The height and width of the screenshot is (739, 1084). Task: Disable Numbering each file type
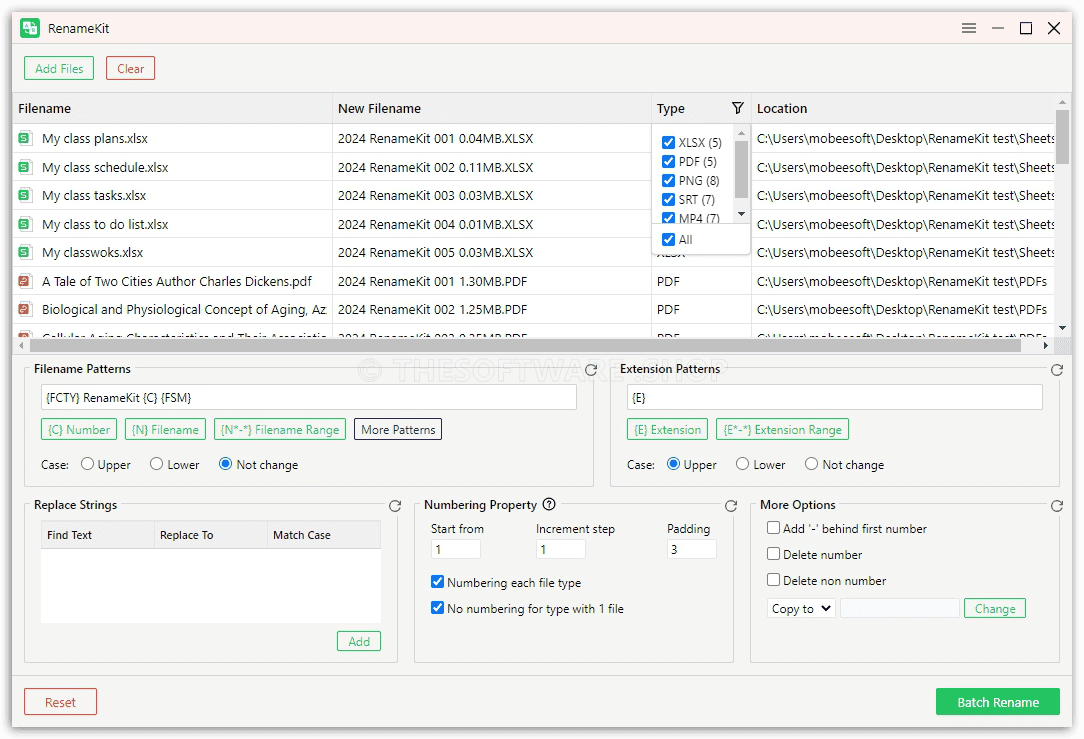click(x=438, y=582)
